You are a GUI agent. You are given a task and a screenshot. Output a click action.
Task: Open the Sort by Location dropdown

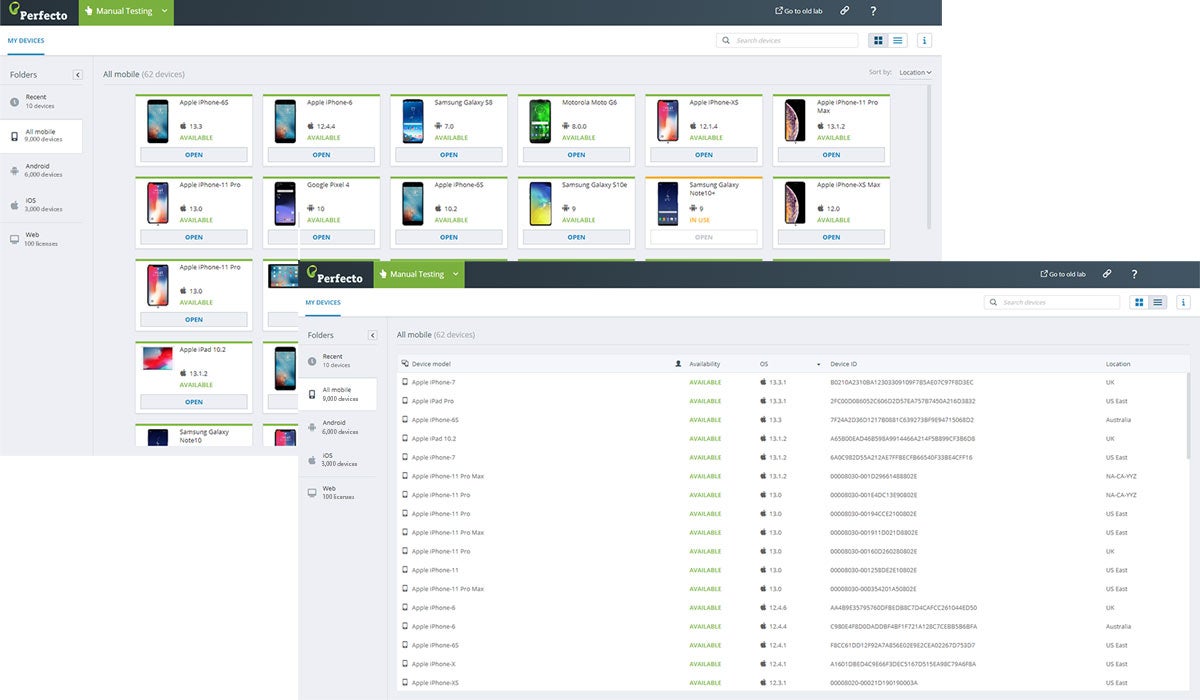(x=914, y=73)
